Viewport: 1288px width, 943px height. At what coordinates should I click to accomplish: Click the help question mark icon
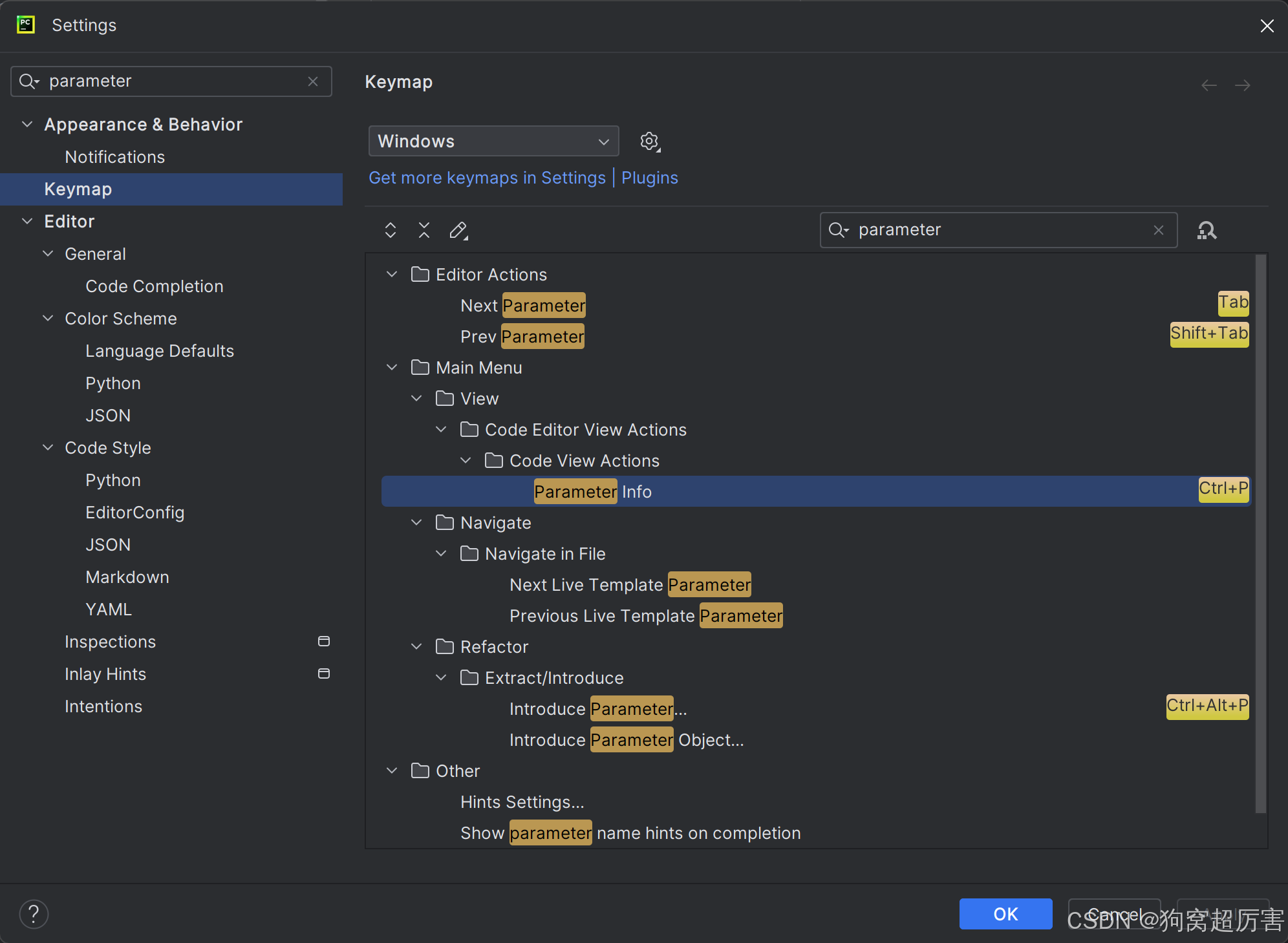(34, 914)
